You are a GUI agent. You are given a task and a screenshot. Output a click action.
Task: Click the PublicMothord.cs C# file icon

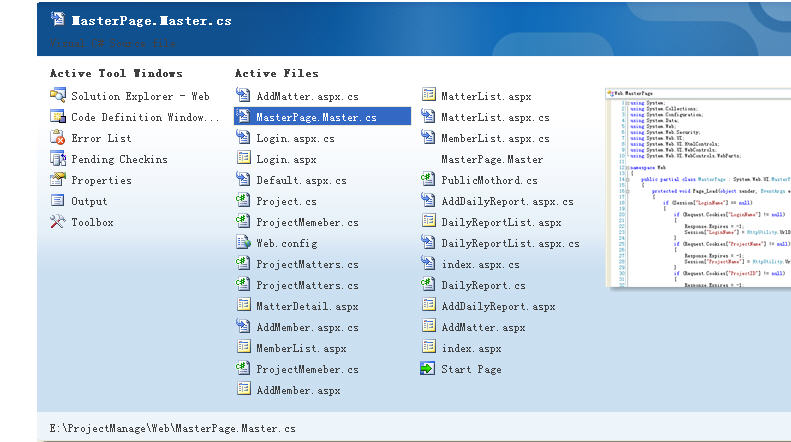pyautogui.click(x=428, y=179)
